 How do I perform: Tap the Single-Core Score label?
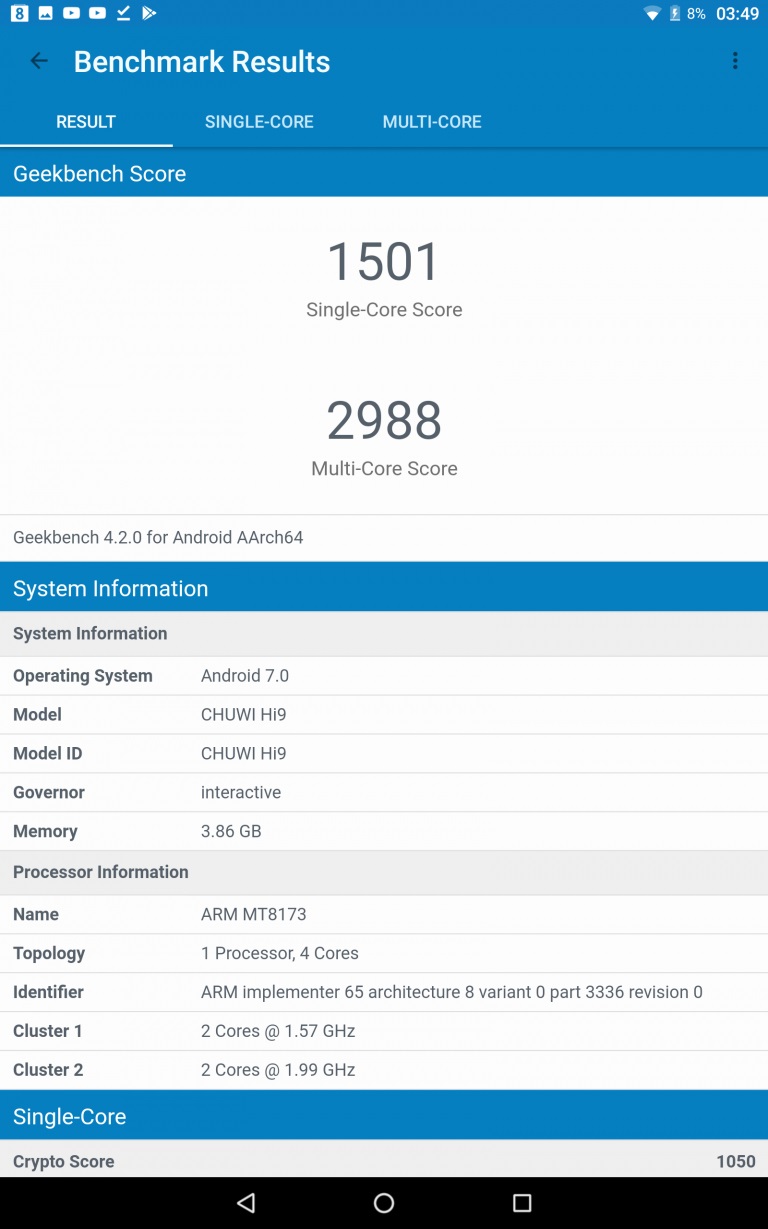coord(384,310)
